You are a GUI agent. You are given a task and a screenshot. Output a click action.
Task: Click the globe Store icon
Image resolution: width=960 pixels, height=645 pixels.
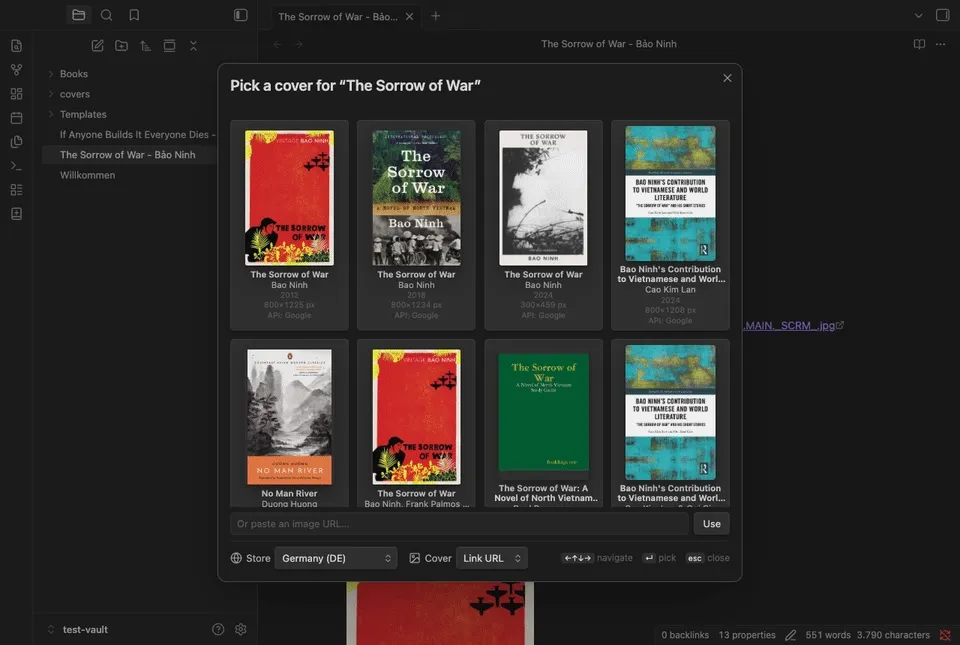point(236,558)
